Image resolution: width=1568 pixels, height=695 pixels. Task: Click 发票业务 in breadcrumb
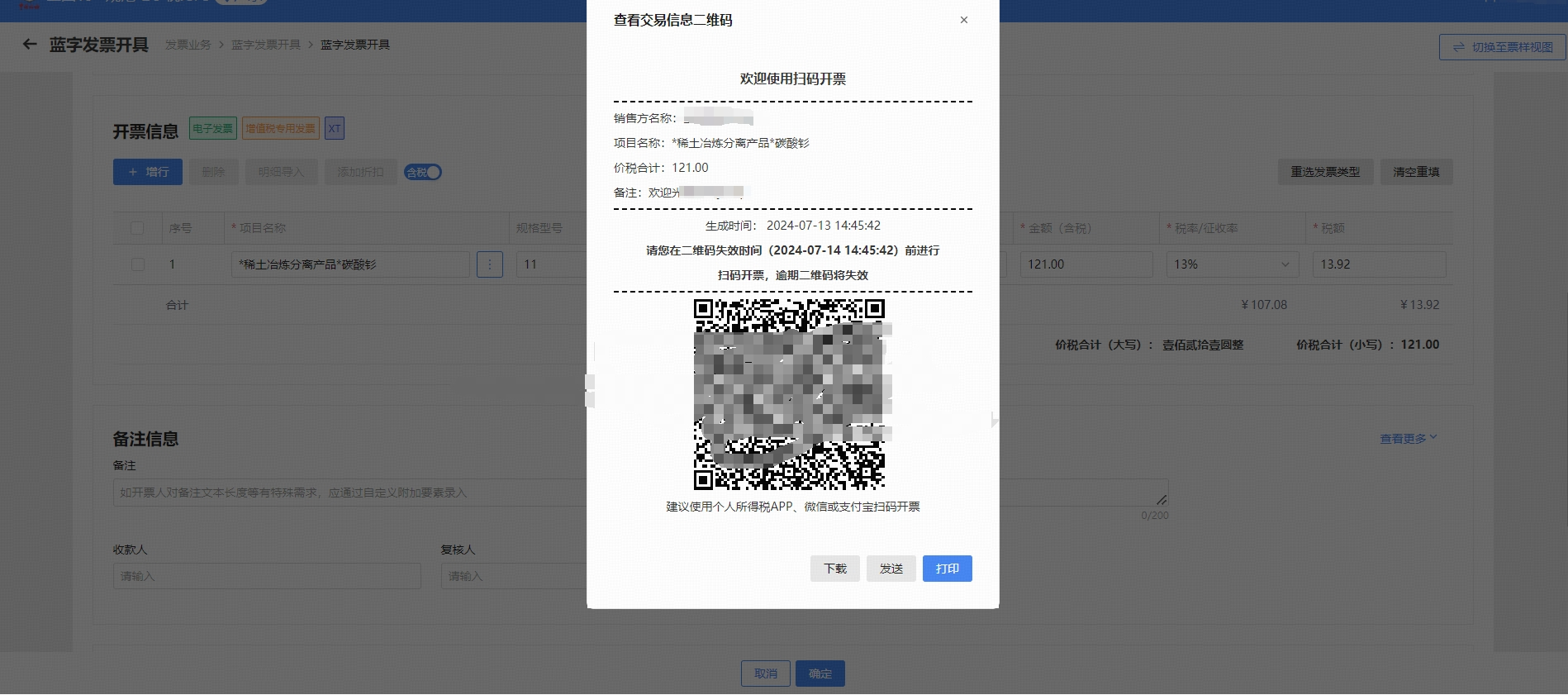188,45
